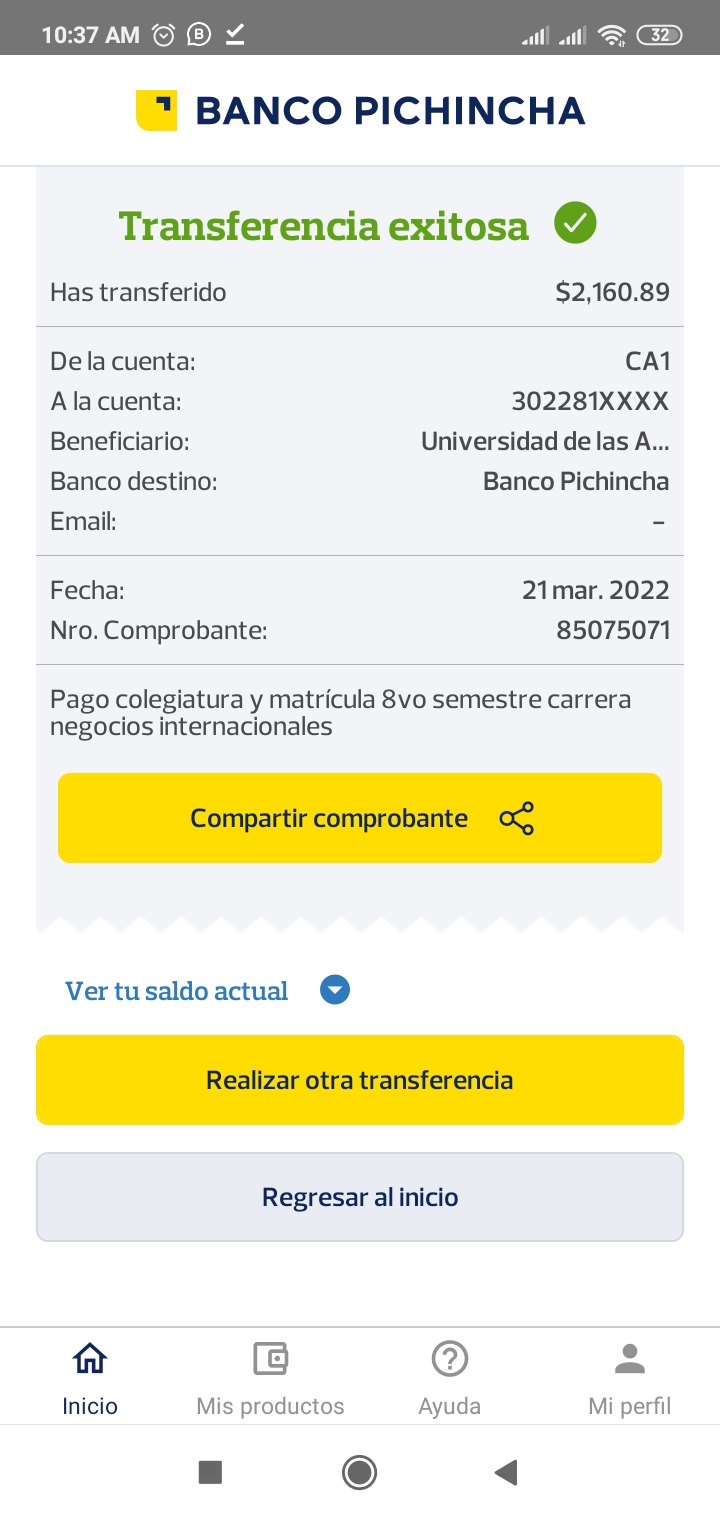Screen dimensions: 720x1520
Task: Tap the Banco Pichincha logo icon
Action: (156, 110)
